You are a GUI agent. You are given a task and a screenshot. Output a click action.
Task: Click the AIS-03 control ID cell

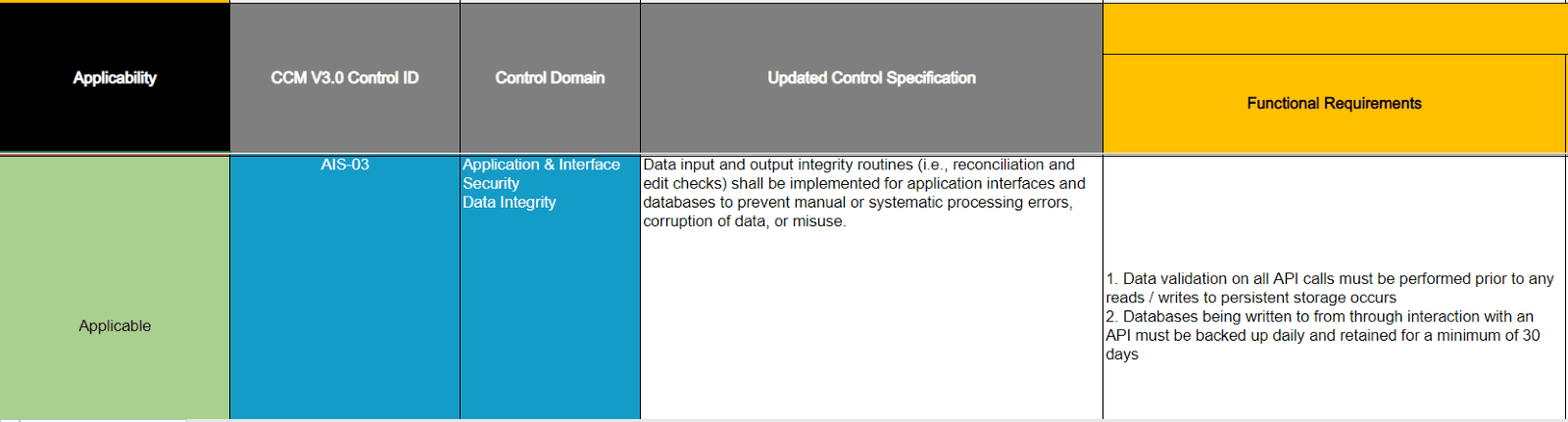345,164
